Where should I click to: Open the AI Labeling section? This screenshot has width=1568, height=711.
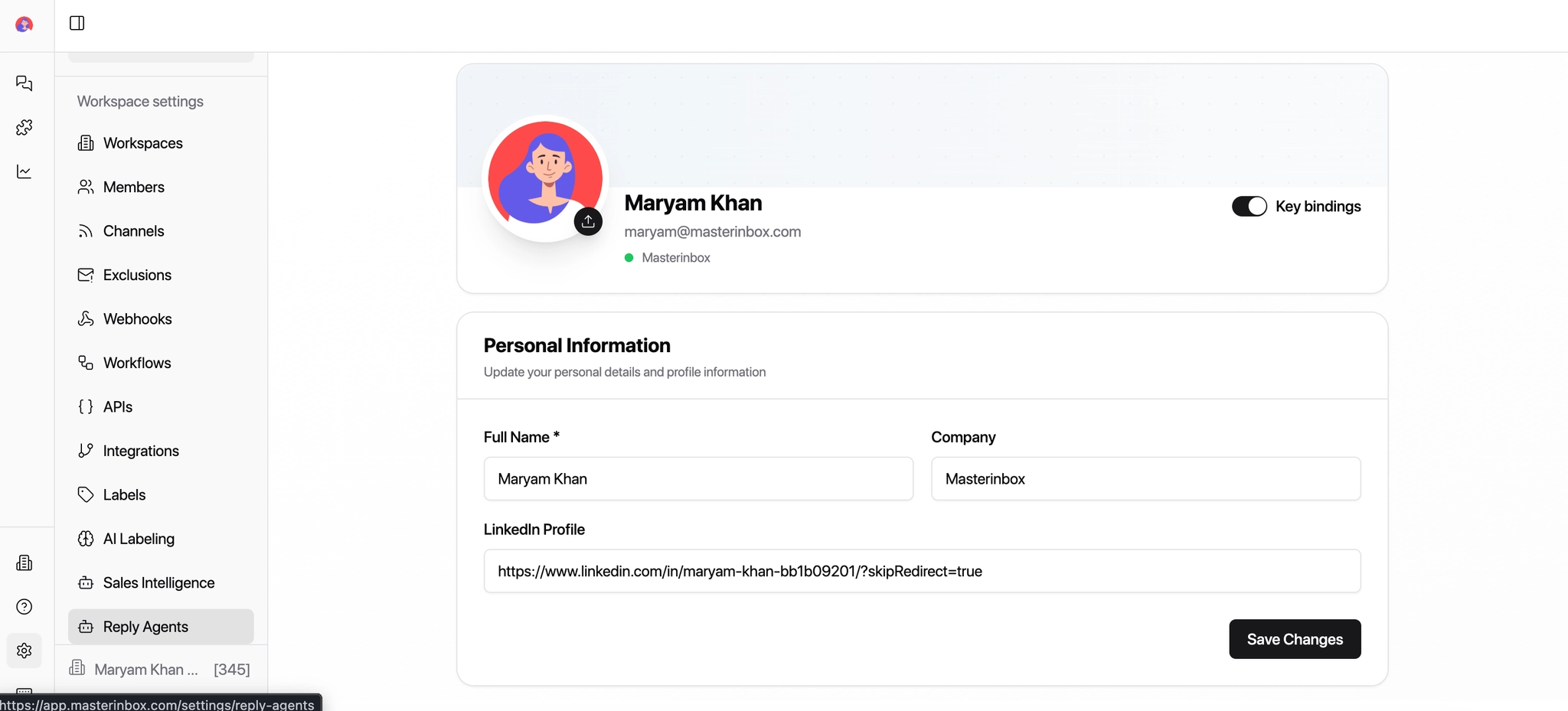pyautogui.click(x=139, y=539)
